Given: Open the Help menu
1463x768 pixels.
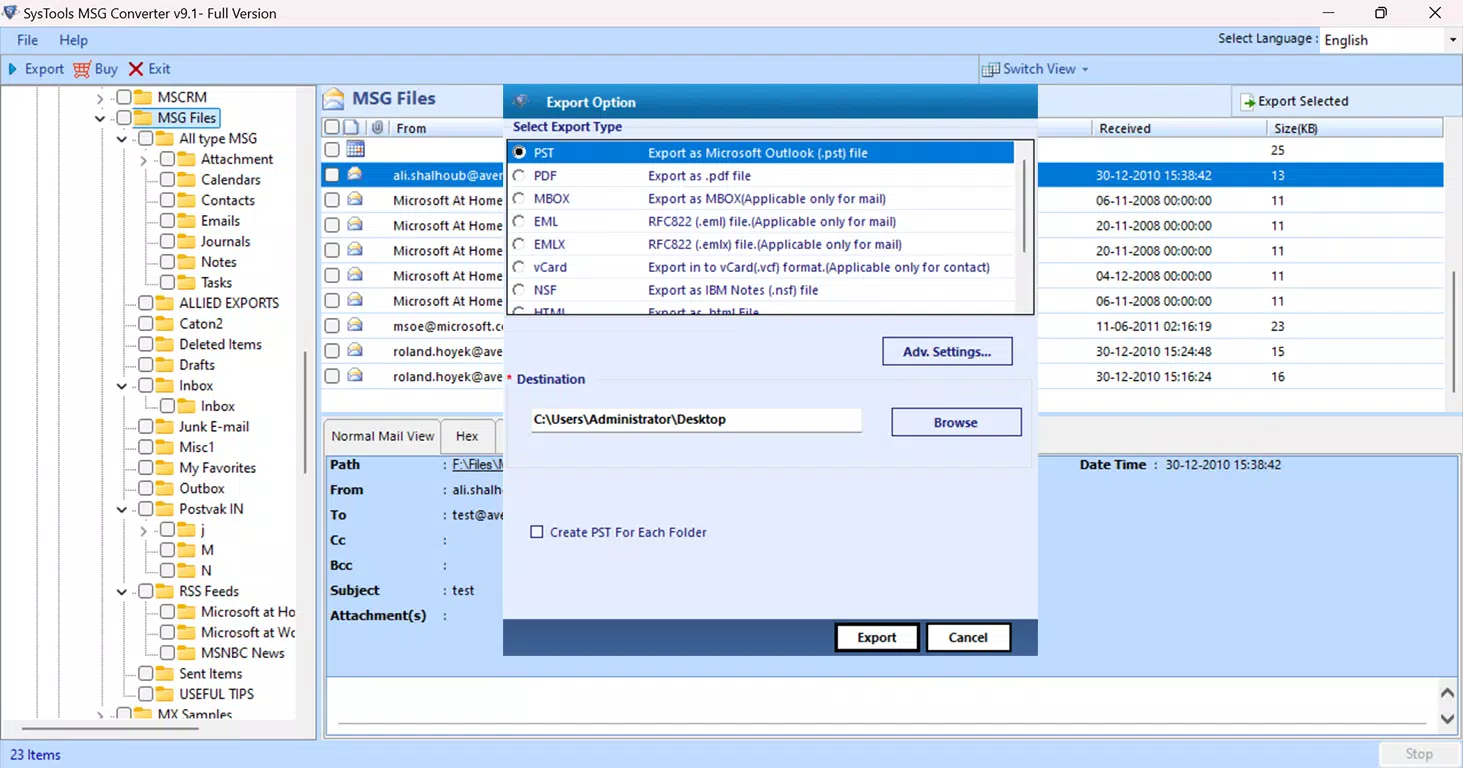Looking at the screenshot, I should (x=73, y=40).
